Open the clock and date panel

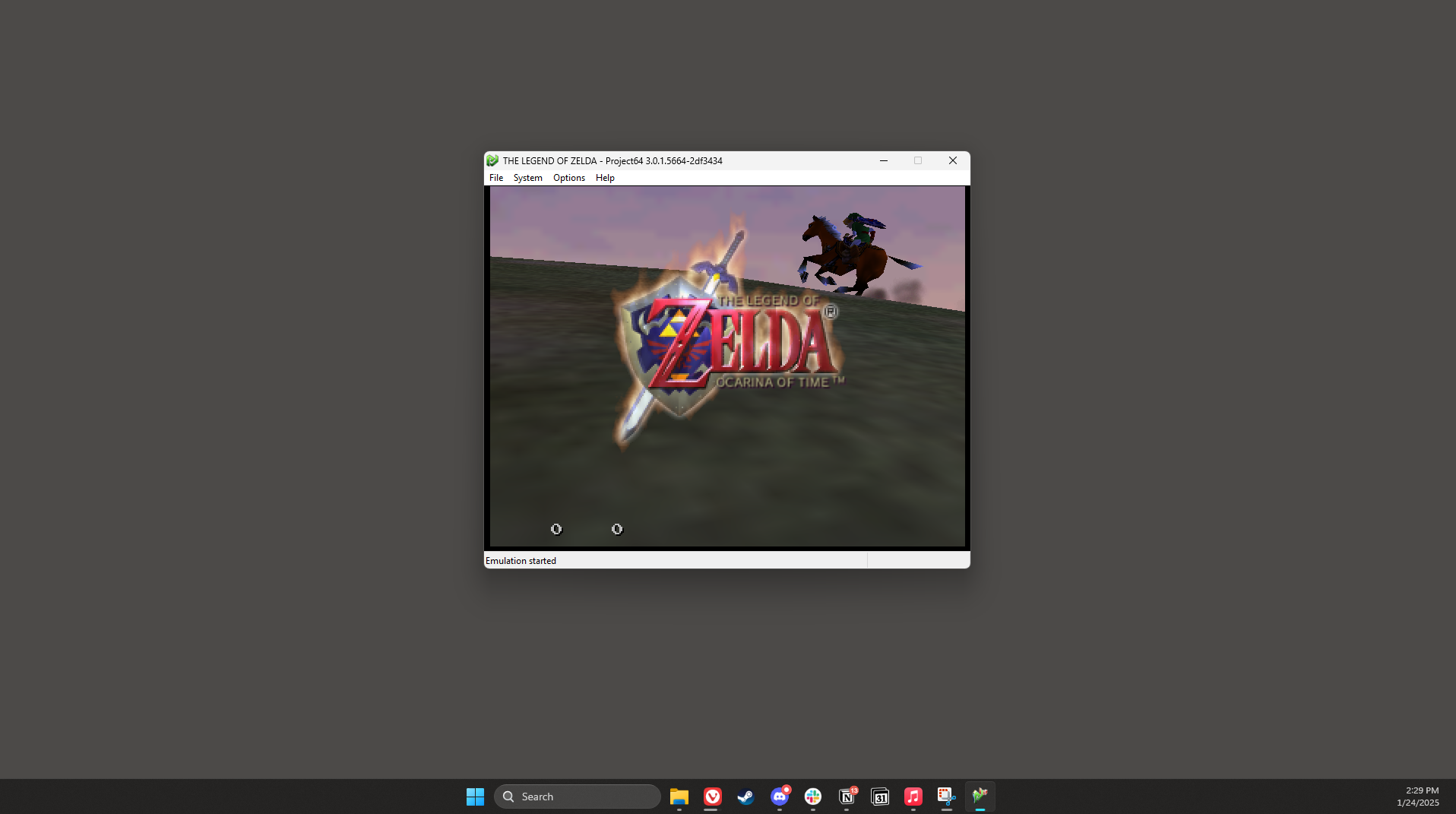[x=1417, y=797]
